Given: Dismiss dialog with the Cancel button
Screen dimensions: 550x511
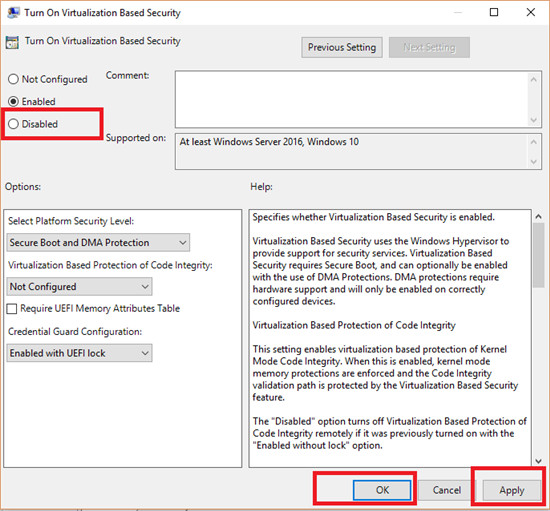Looking at the screenshot, I should (447, 490).
